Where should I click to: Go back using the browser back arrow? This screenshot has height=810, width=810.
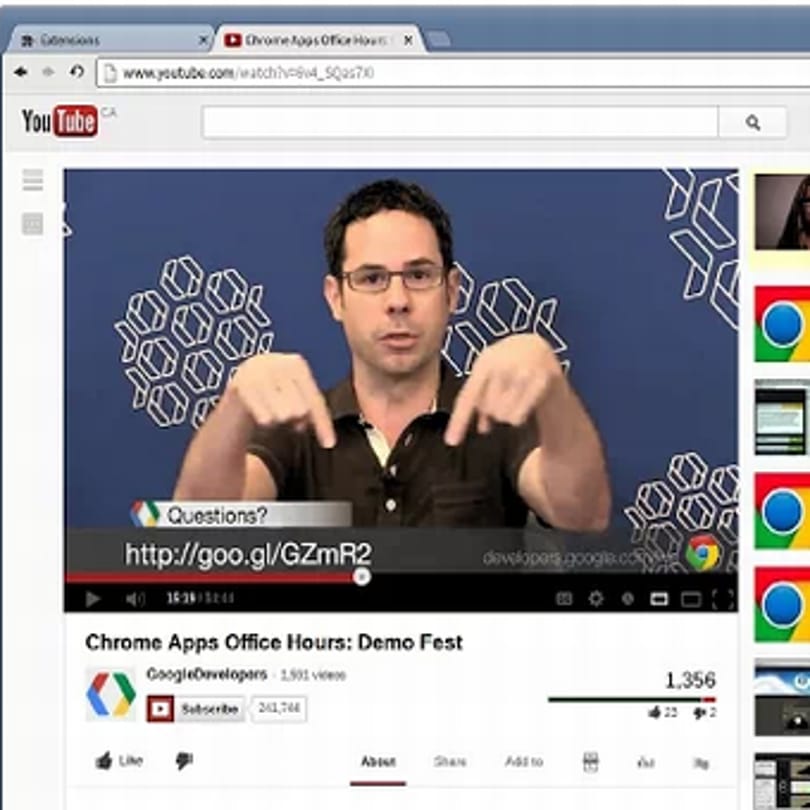coord(21,72)
